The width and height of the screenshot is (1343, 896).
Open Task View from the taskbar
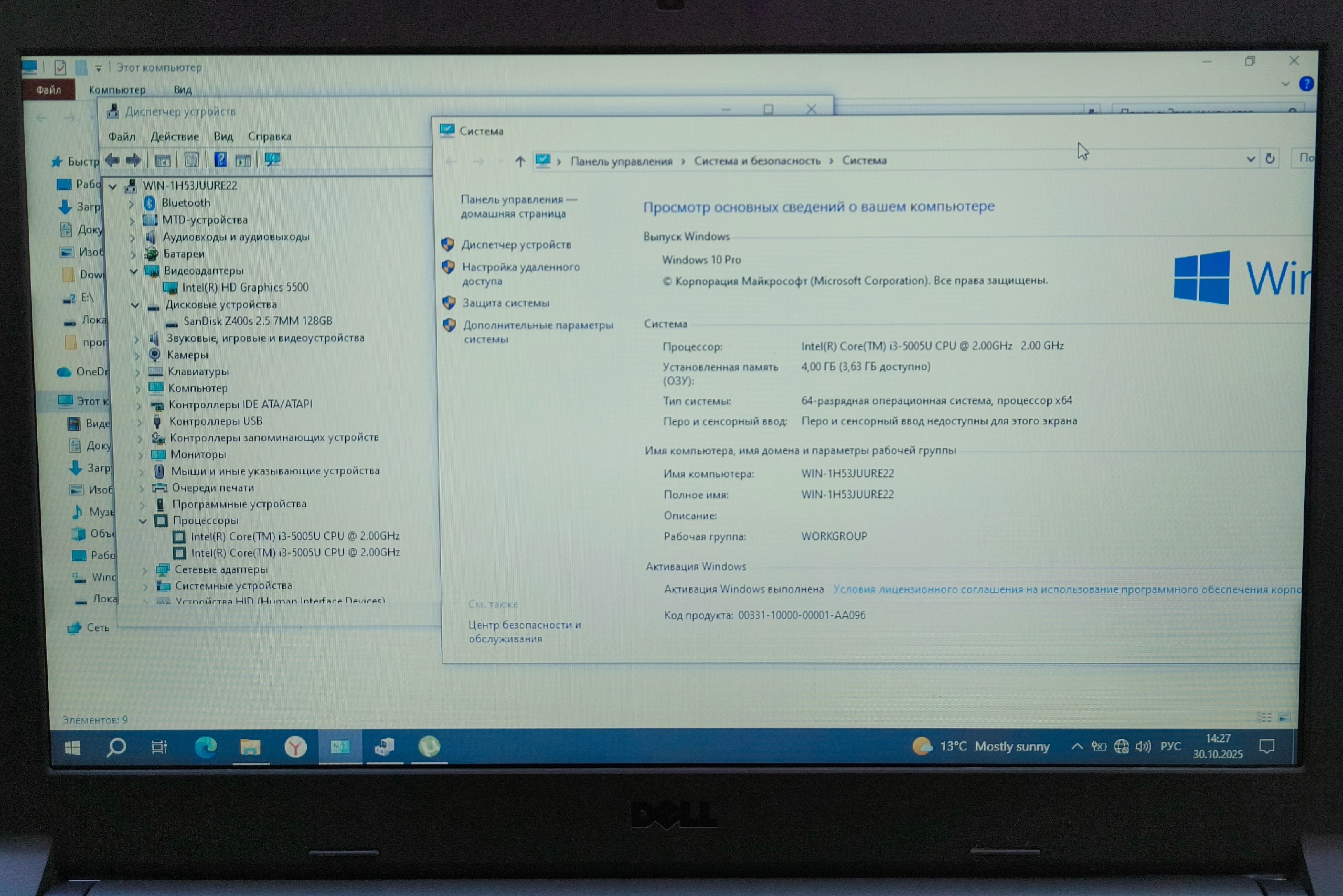159,747
